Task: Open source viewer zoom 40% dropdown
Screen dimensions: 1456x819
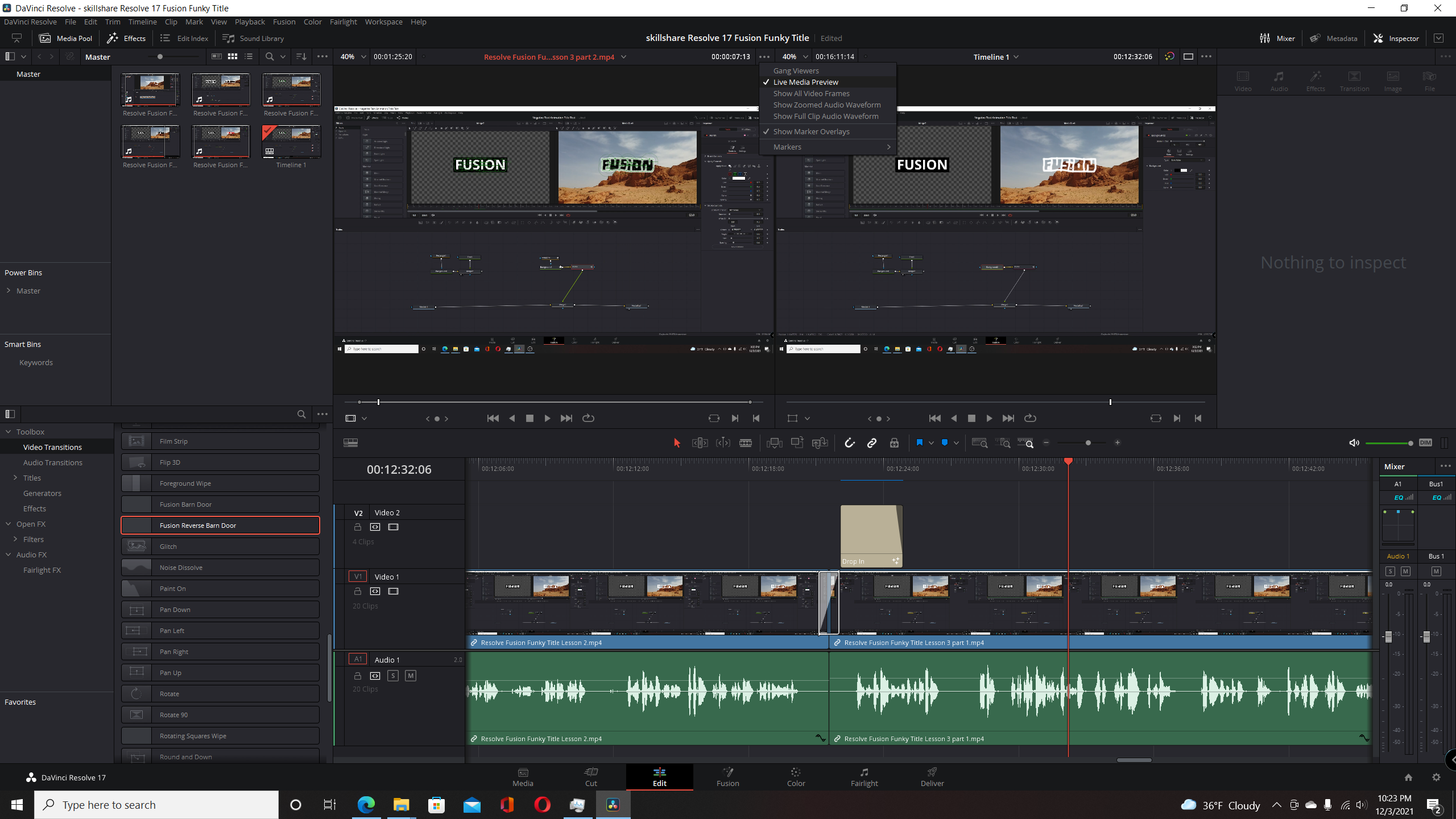Action: pyautogui.click(x=353, y=57)
